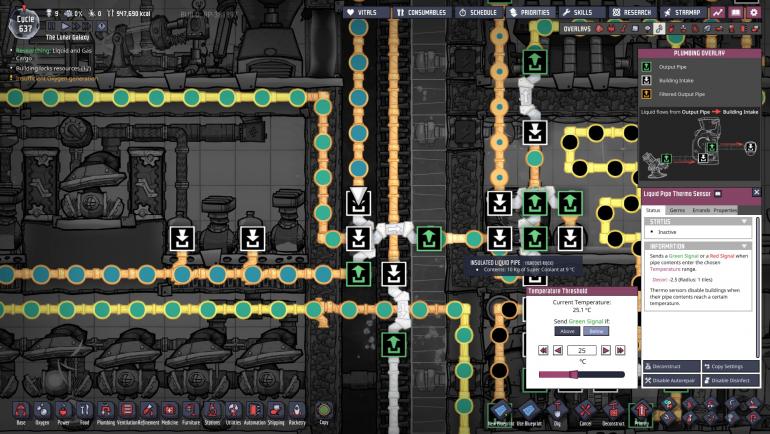
Task: Collapse the Information section arrow
Action: 744,245
